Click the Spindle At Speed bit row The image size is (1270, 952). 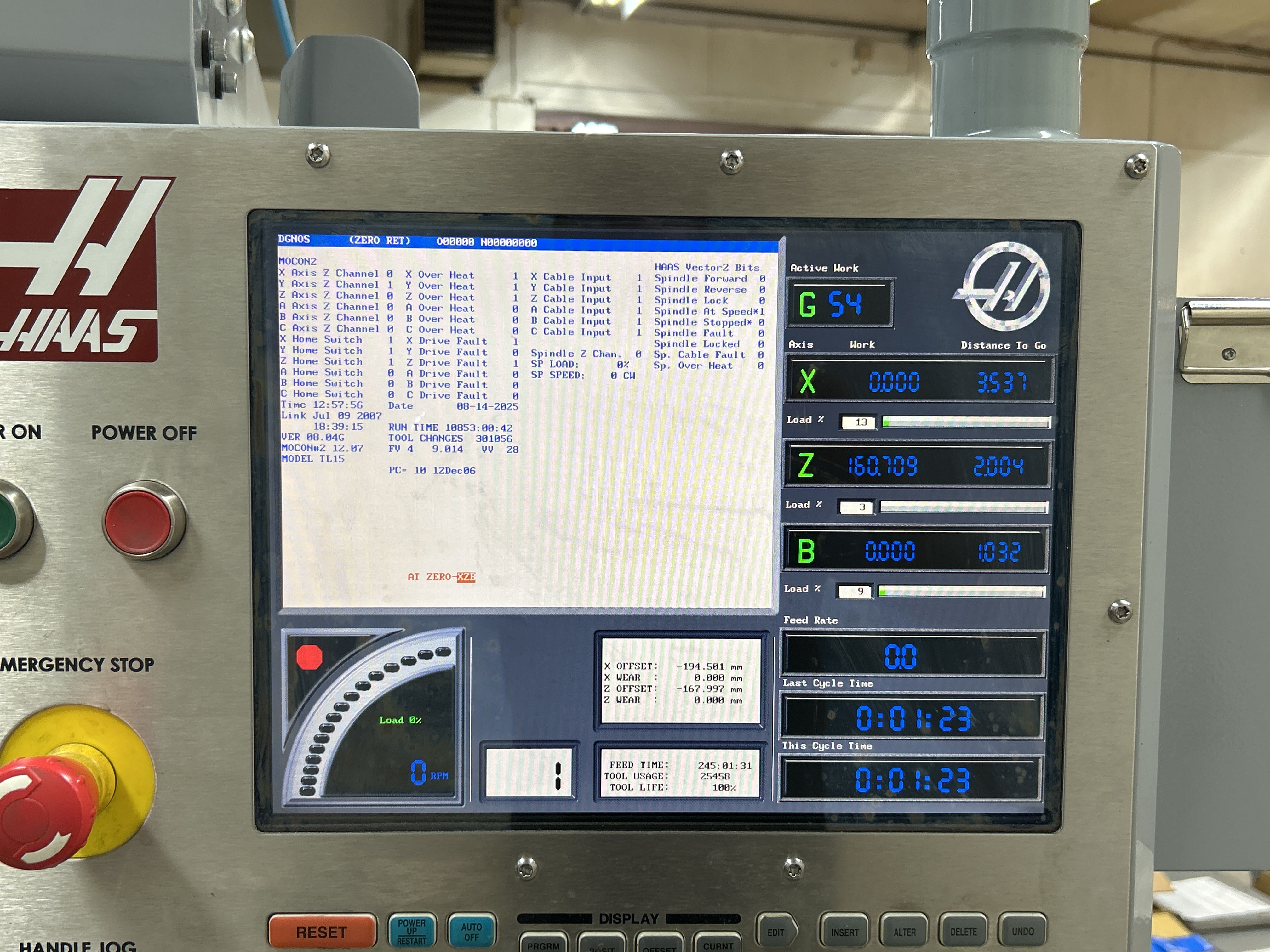(x=709, y=312)
